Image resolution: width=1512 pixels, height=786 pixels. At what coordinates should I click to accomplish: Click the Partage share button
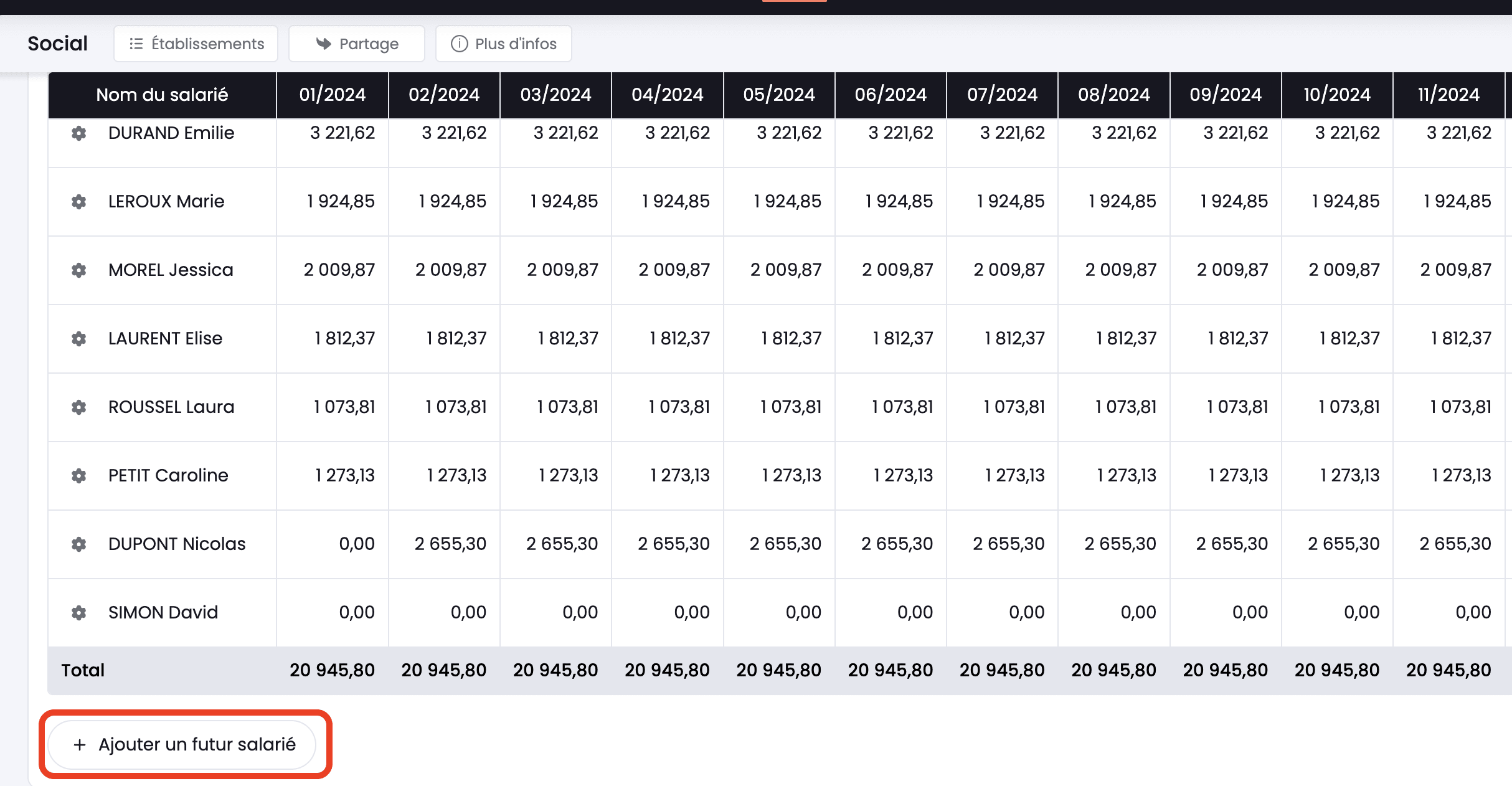coord(357,44)
